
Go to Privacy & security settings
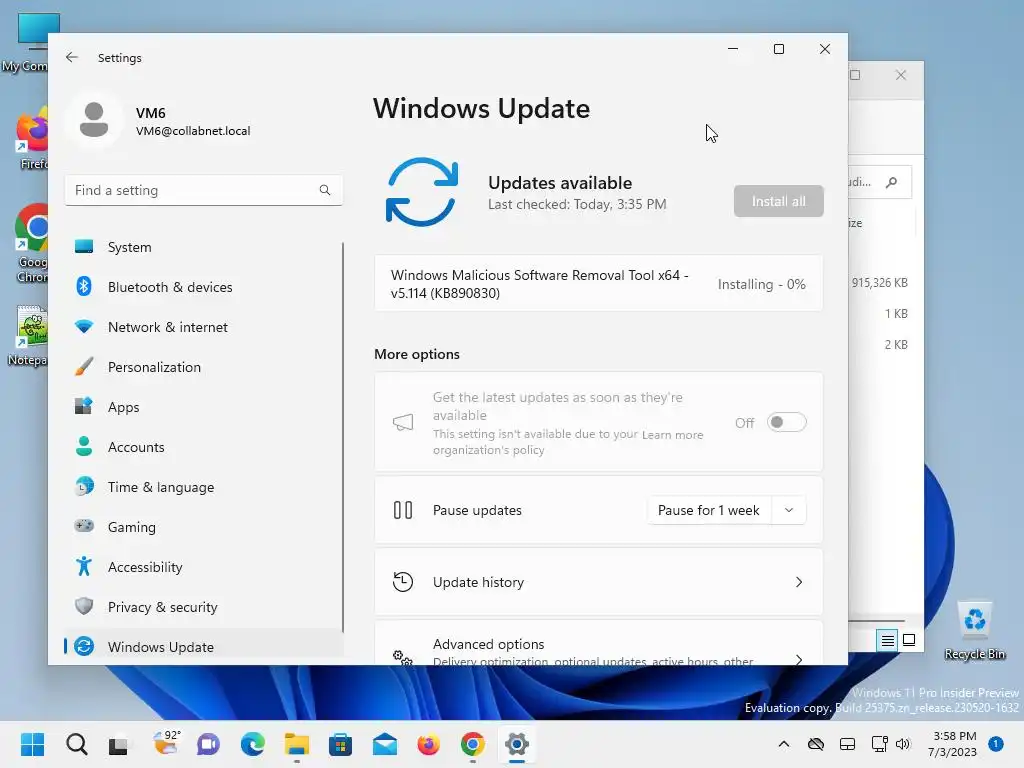point(204,607)
